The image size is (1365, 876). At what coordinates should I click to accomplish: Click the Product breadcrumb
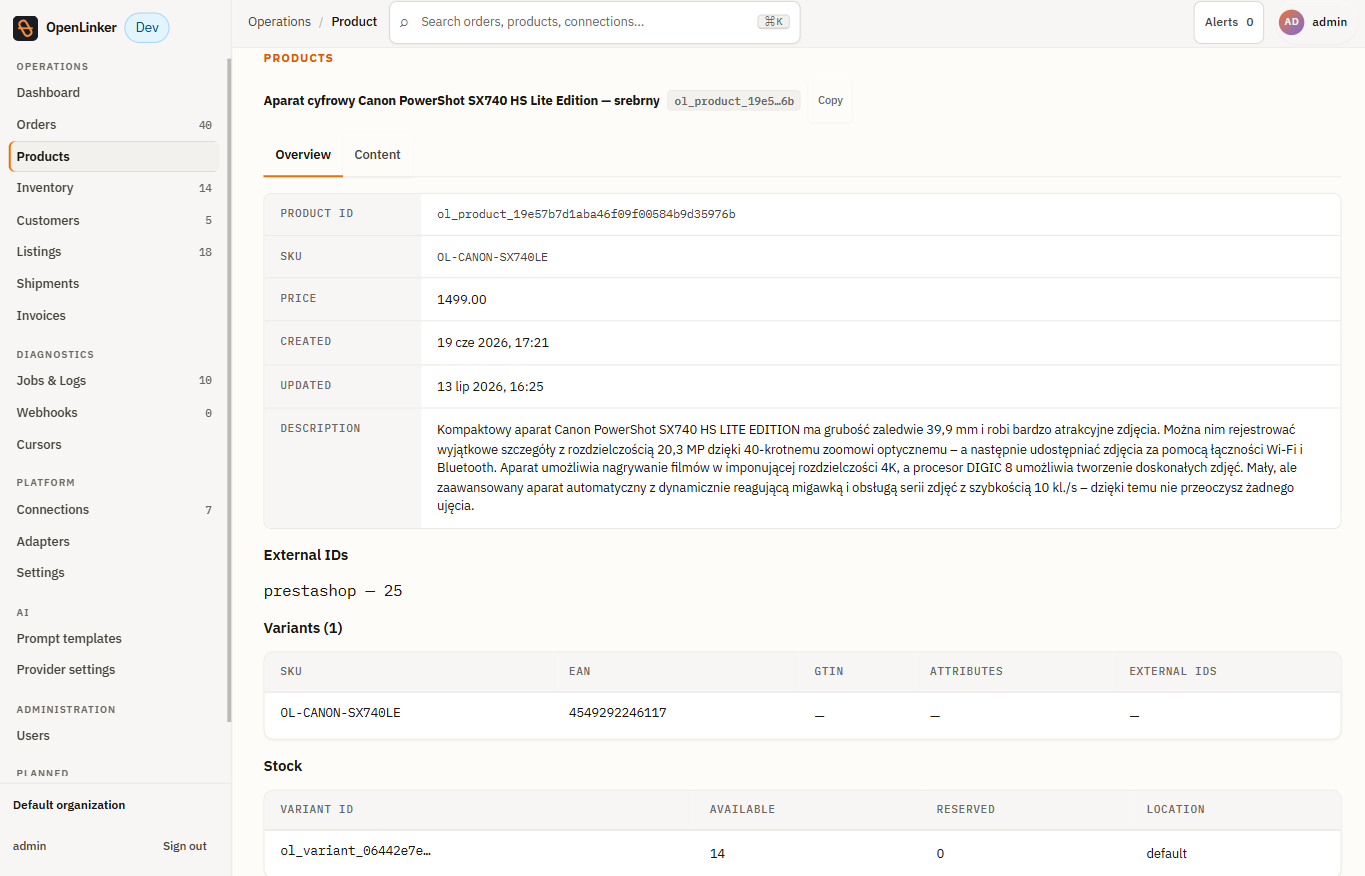pos(354,22)
